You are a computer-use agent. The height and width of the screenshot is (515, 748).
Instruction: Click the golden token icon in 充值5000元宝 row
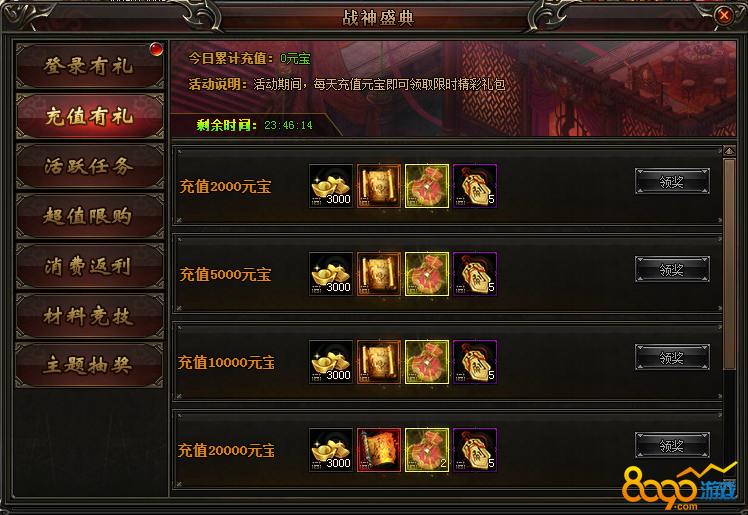pos(475,274)
